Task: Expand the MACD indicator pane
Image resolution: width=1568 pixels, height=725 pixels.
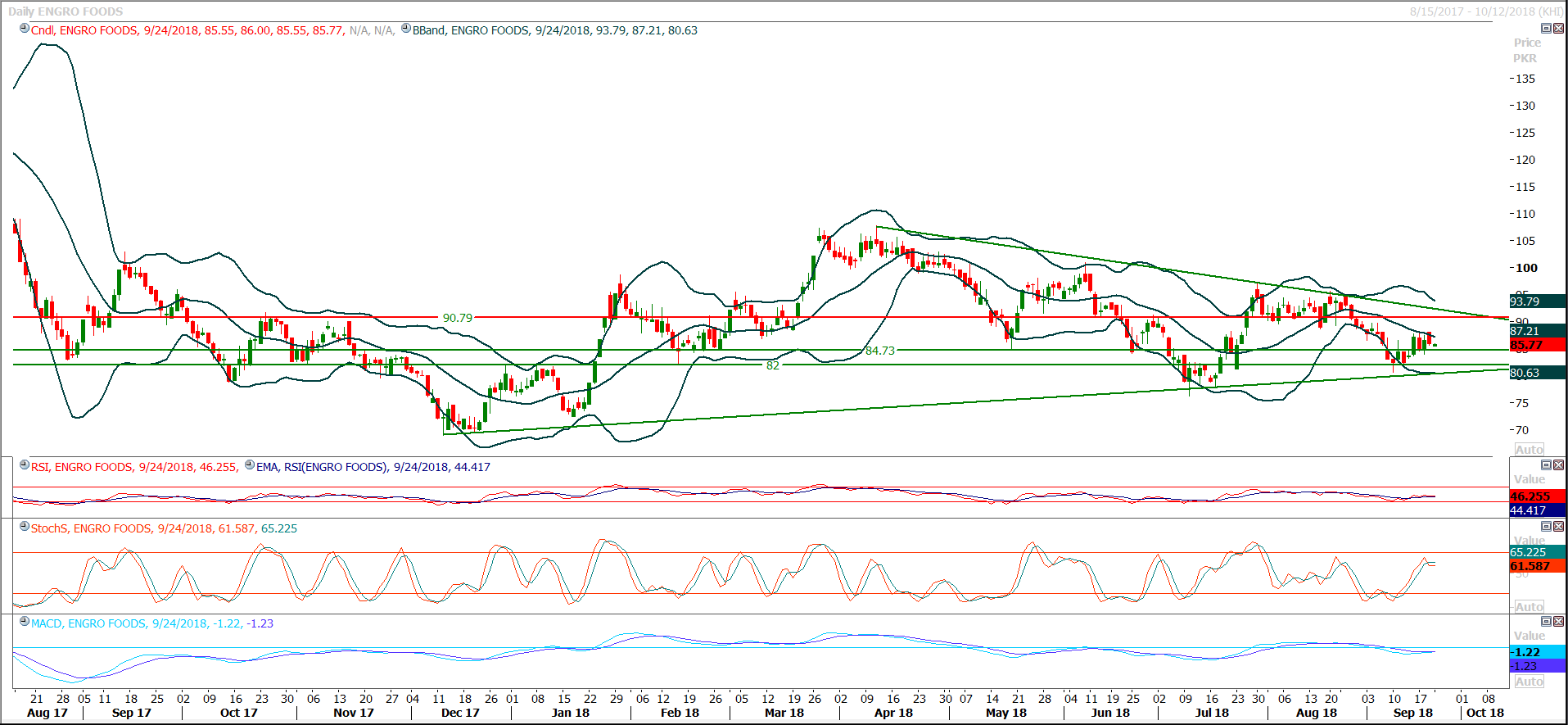Action: [x=1546, y=622]
